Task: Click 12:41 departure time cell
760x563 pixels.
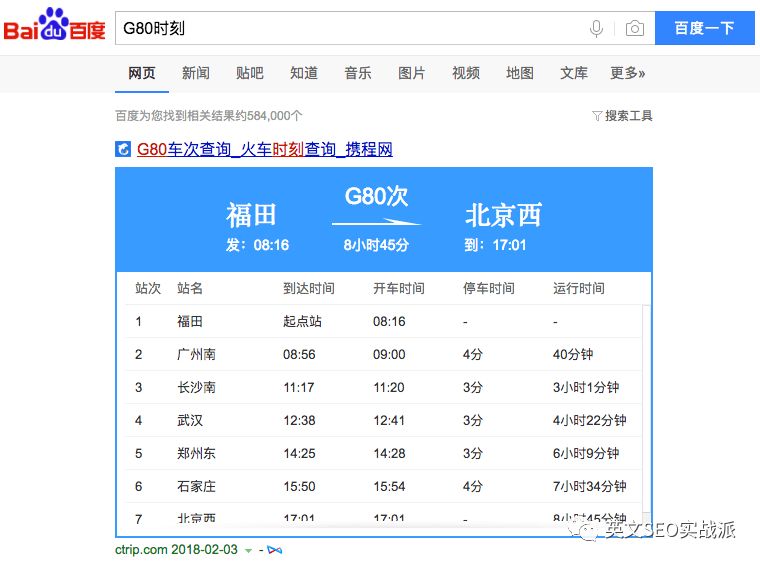Action: [389, 420]
